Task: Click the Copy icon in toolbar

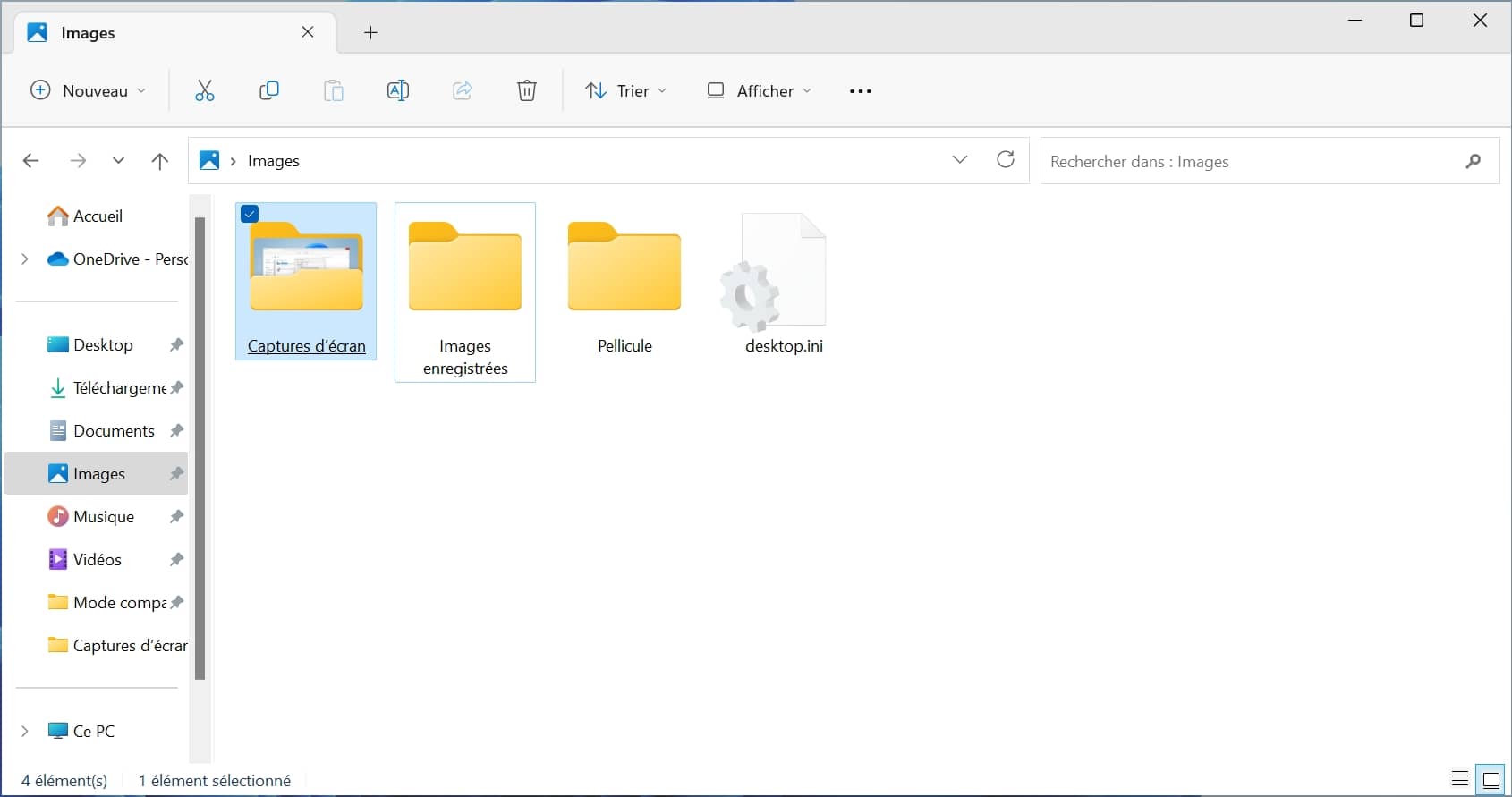Action: click(268, 90)
